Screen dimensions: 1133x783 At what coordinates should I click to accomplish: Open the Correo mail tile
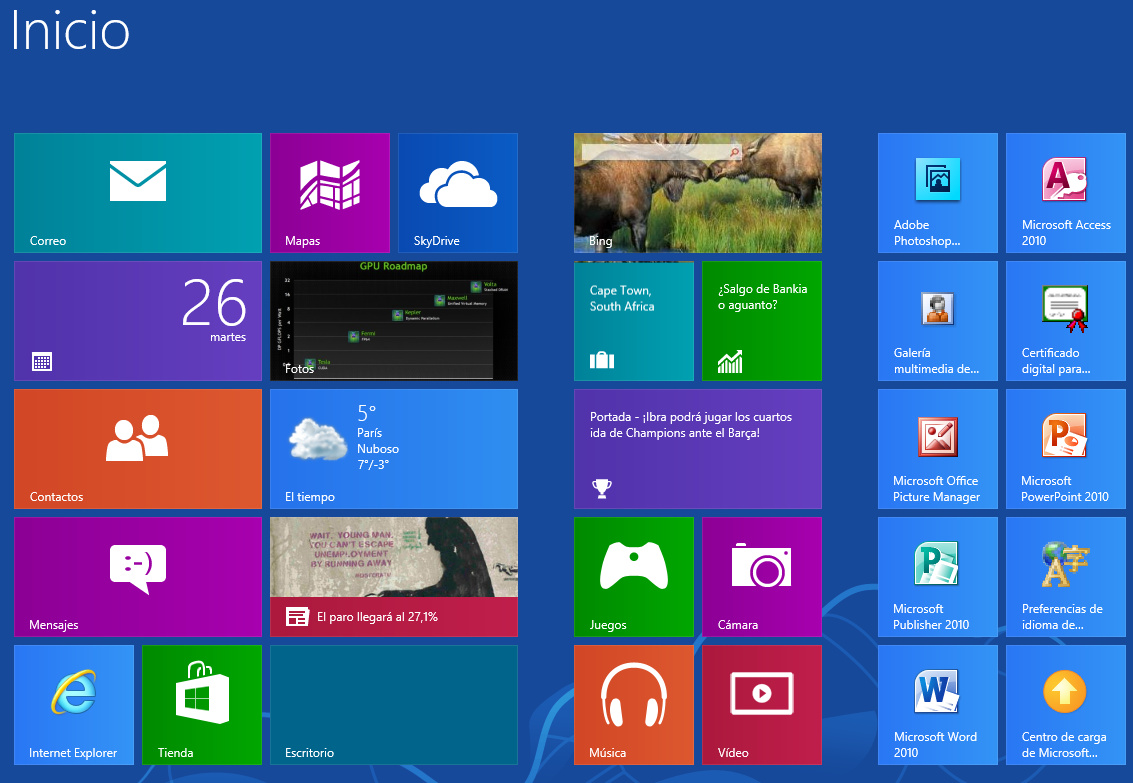(138, 193)
